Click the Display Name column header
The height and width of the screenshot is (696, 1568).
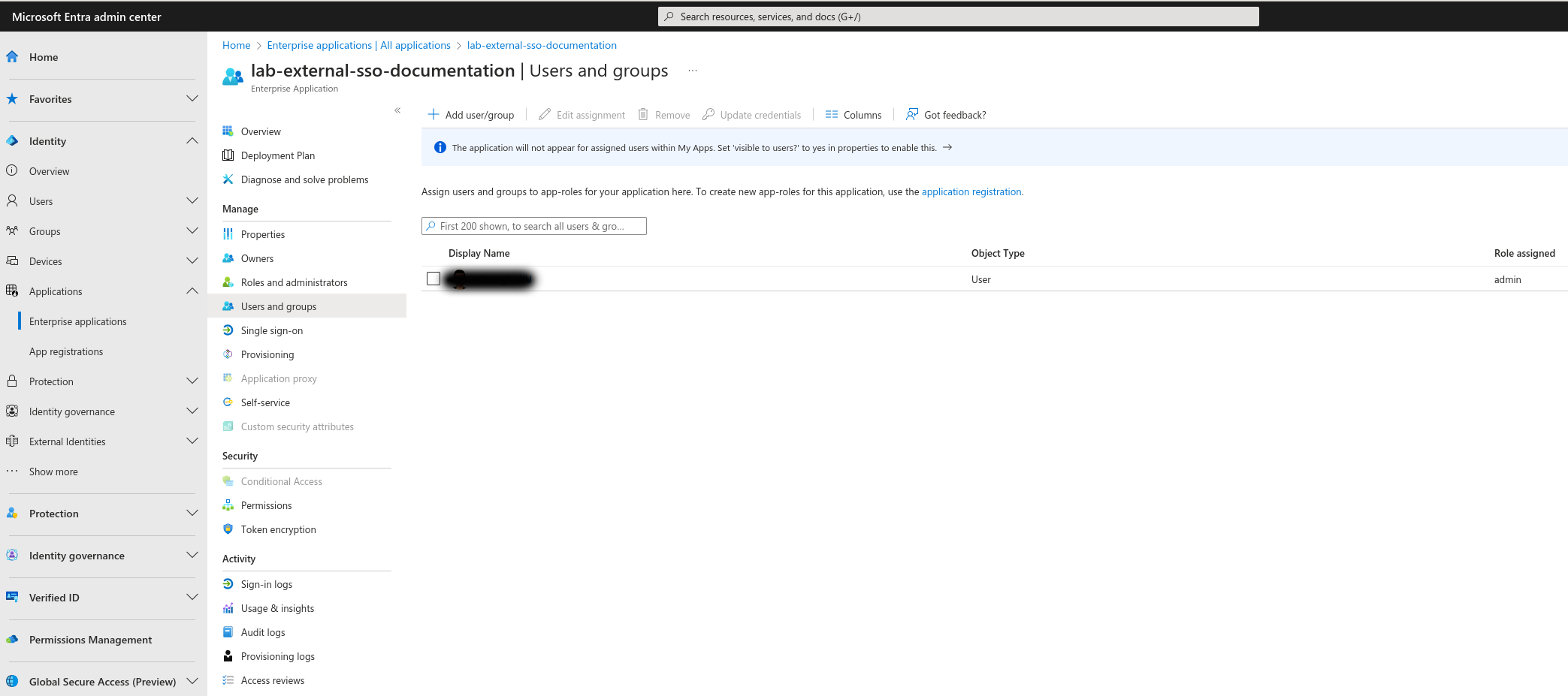[x=479, y=253]
